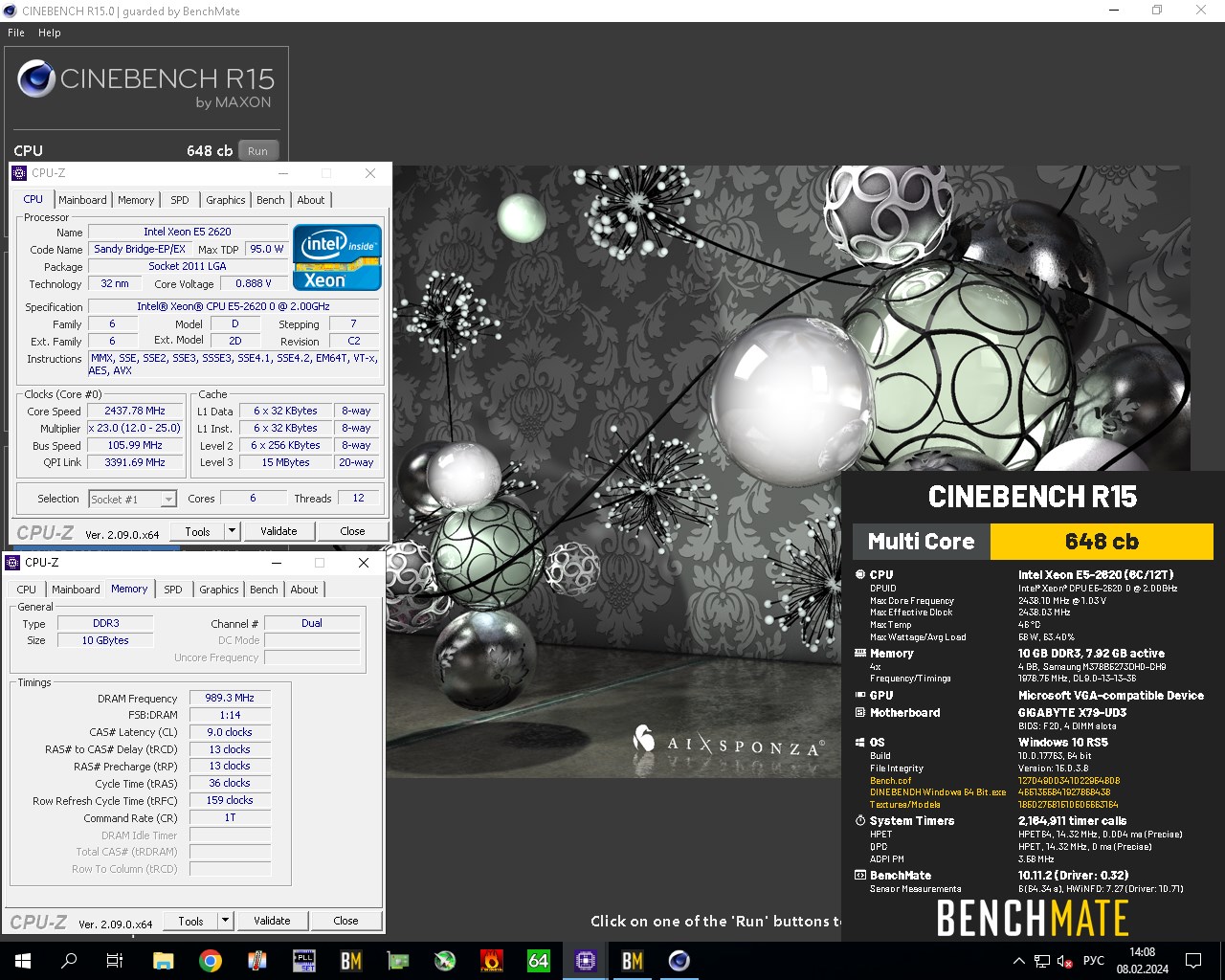Click Validate in lower CPU-Z window

click(x=272, y=921)
